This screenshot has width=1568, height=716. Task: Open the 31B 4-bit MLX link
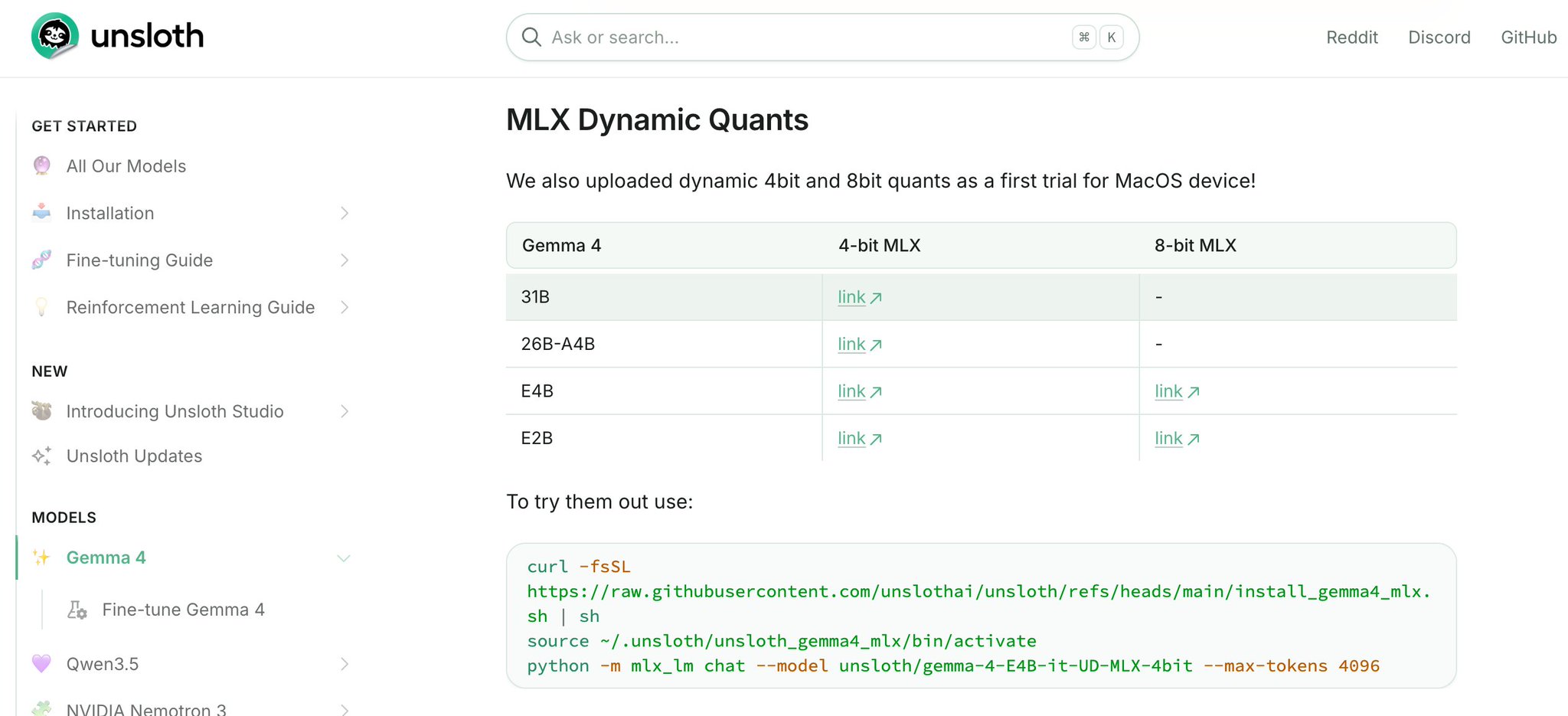point(860,297)
